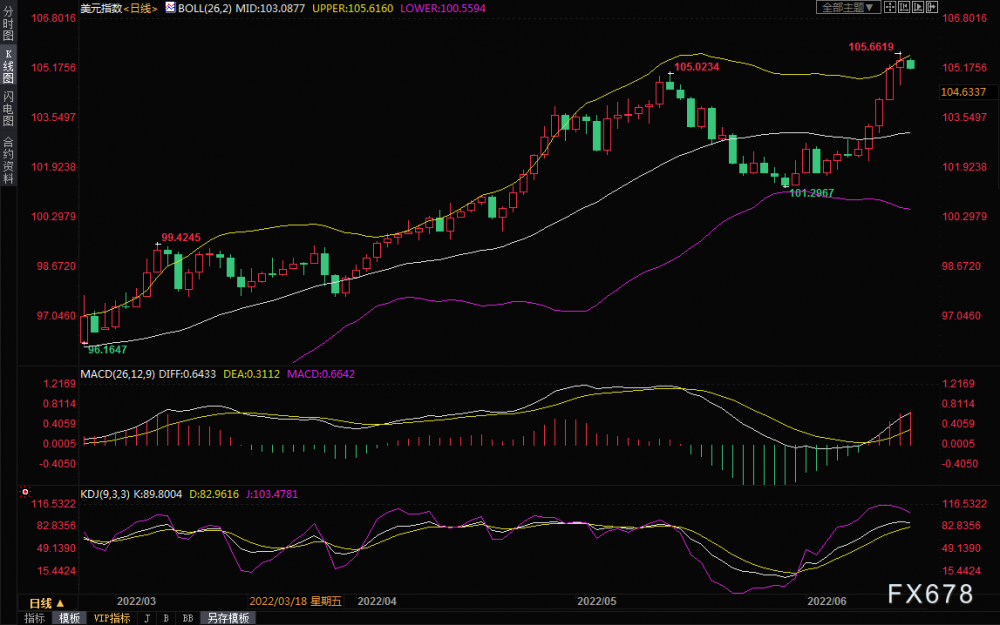
Task: Click the 99.4245 price label
Action: pyautogui.click(x=180, y=237)
